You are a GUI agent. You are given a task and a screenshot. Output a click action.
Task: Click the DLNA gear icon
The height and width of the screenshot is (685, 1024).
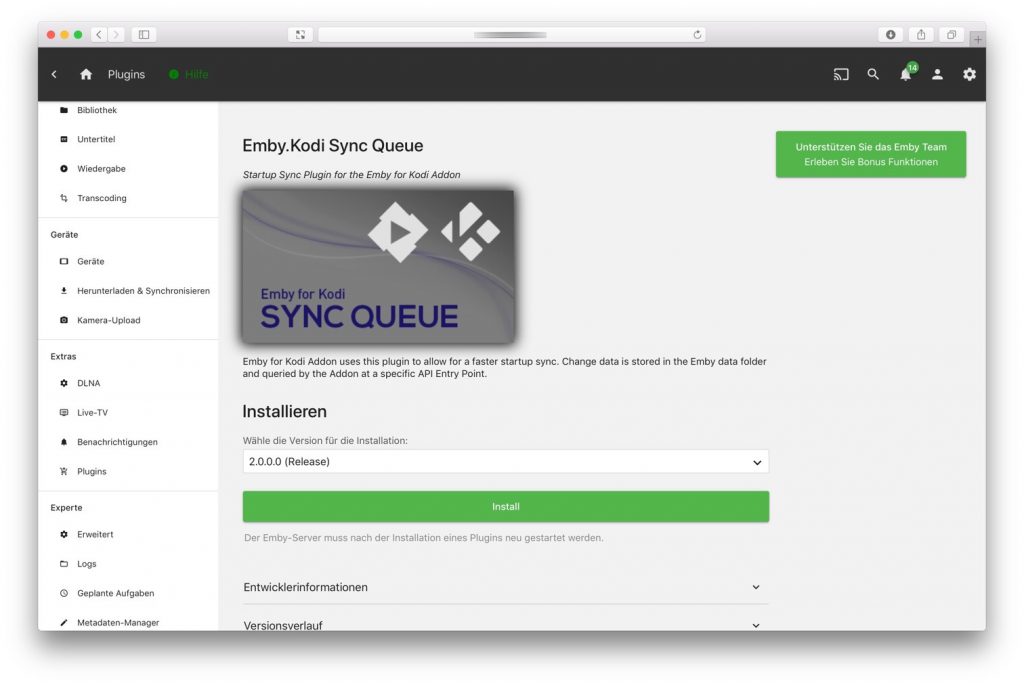63,383
